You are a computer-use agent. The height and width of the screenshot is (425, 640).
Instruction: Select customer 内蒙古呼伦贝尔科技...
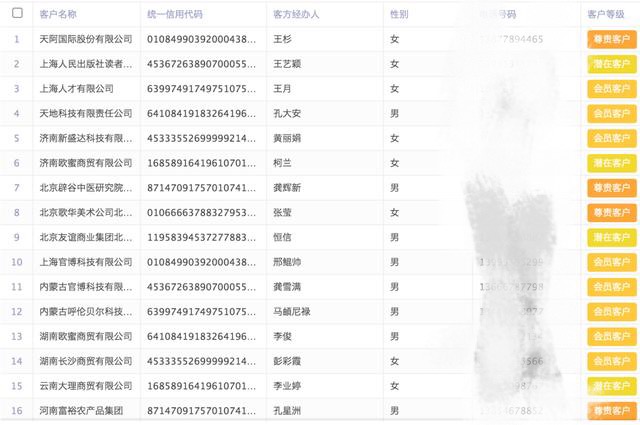click(x=86, y=312)
